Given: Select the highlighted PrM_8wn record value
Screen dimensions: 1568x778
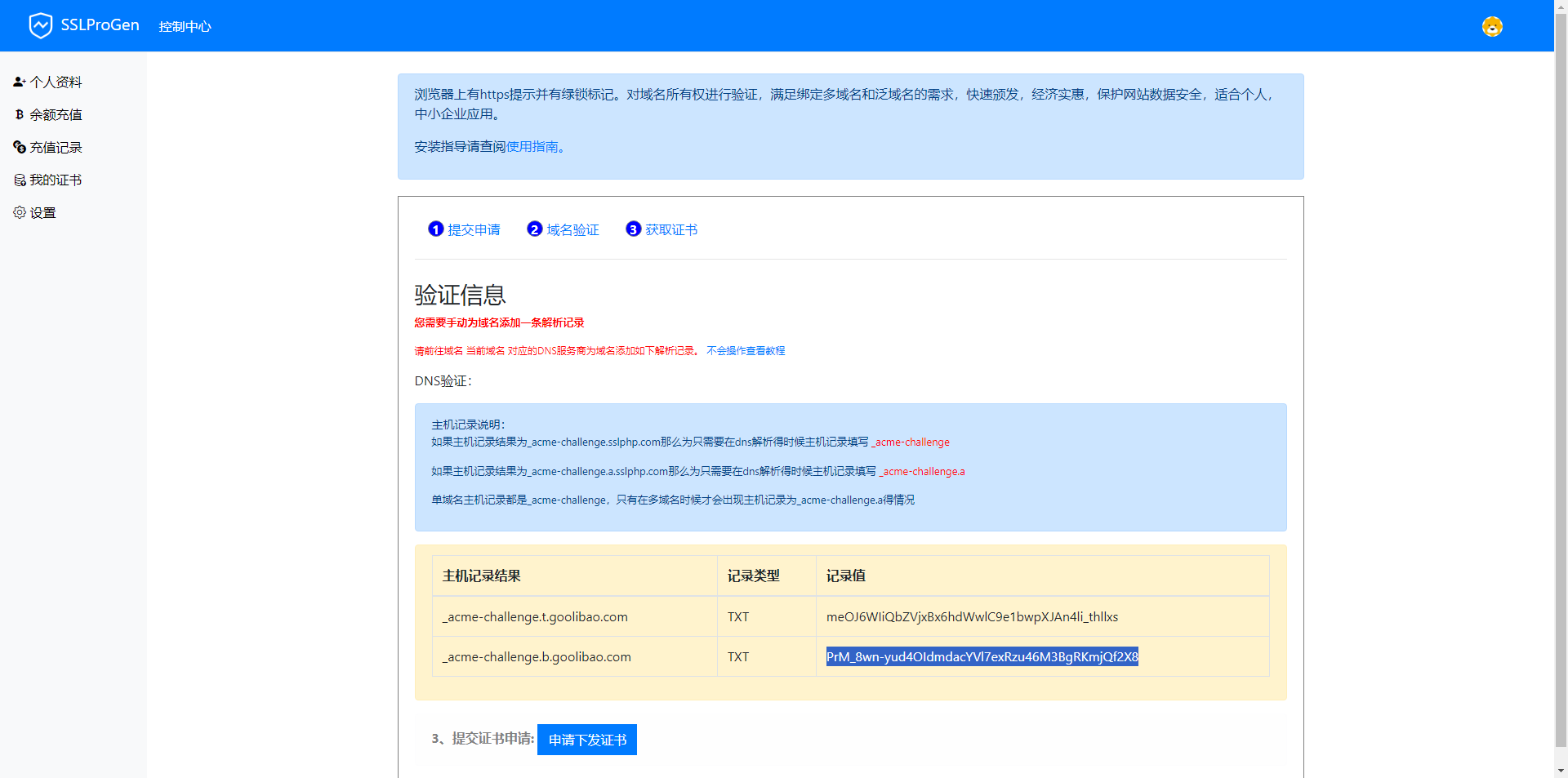Looking at the screenshot, I should coord(982,656).
